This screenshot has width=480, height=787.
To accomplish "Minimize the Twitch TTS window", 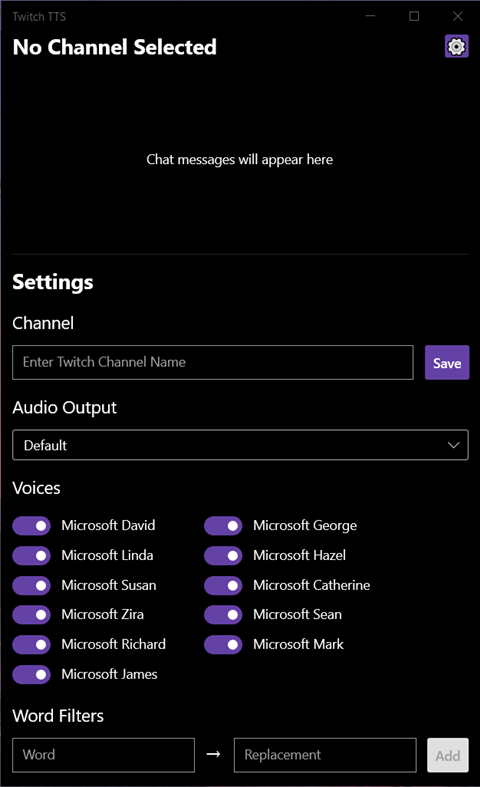I will (371, 16).
